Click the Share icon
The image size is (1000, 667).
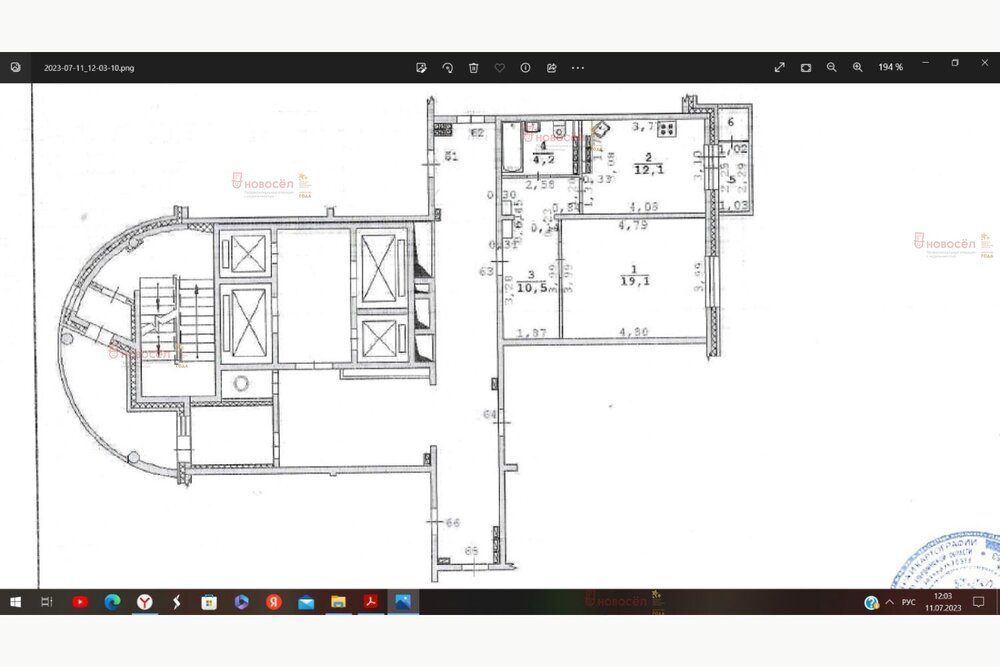click(551, 67)
